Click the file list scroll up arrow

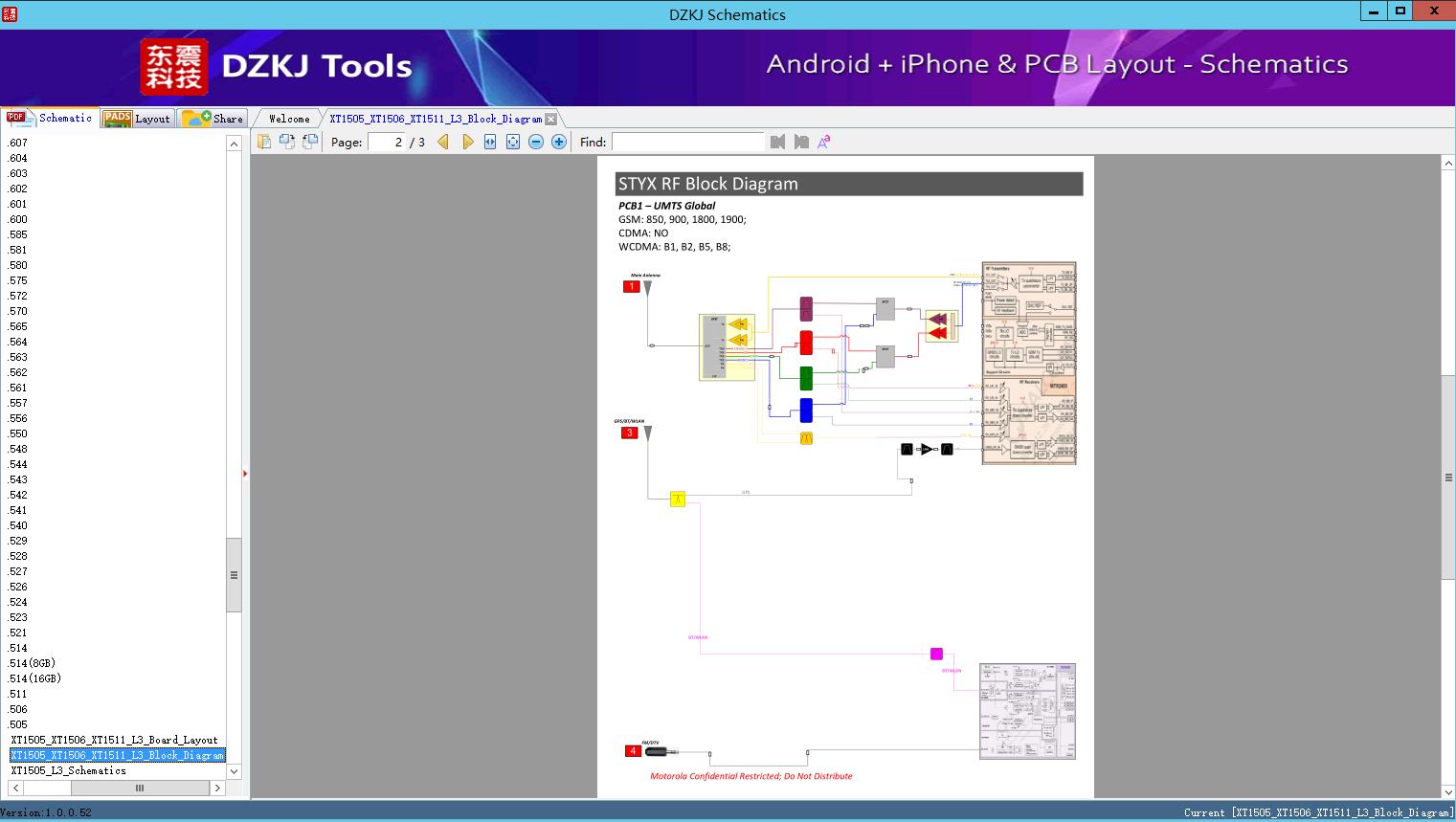[x=234, y=144]
